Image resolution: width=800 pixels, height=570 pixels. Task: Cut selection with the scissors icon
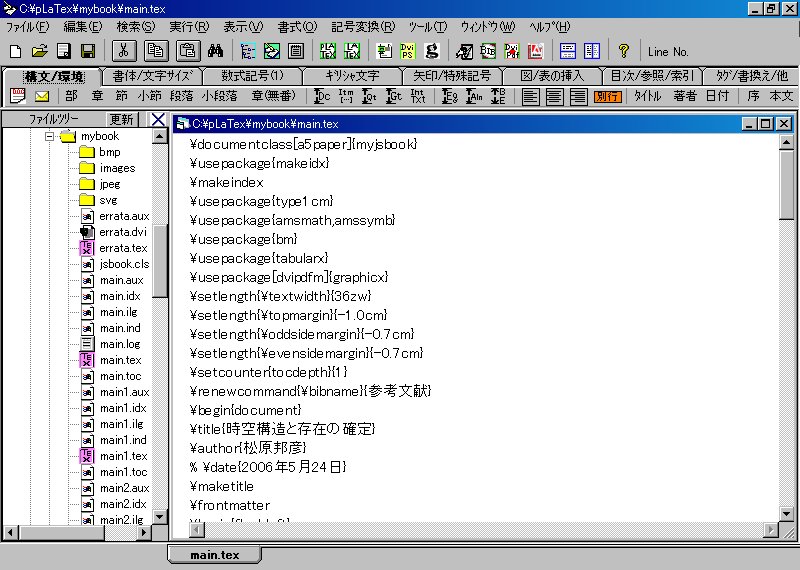click(122, 51)
